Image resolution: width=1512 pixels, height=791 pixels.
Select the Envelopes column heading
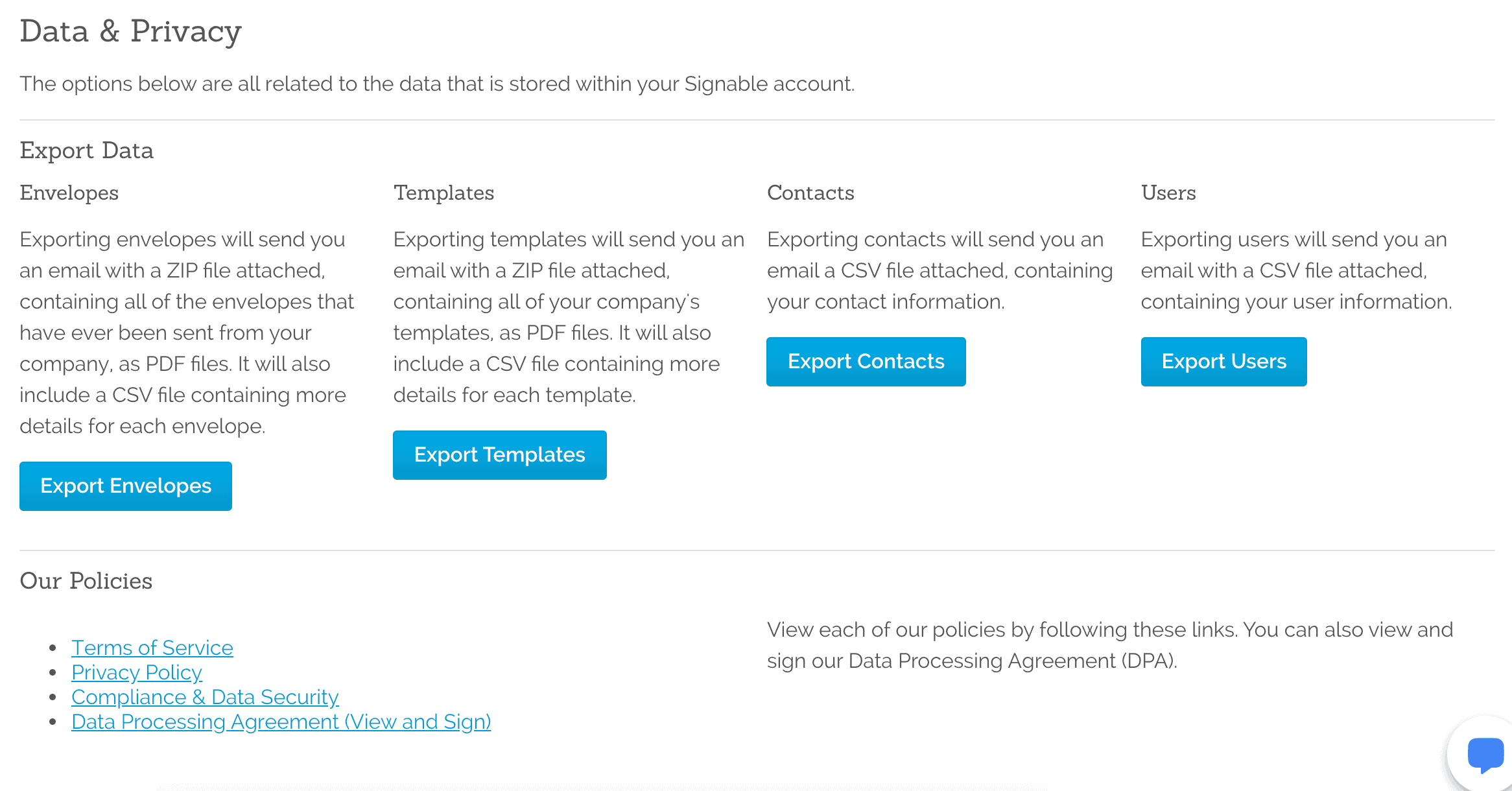point(69,193)
